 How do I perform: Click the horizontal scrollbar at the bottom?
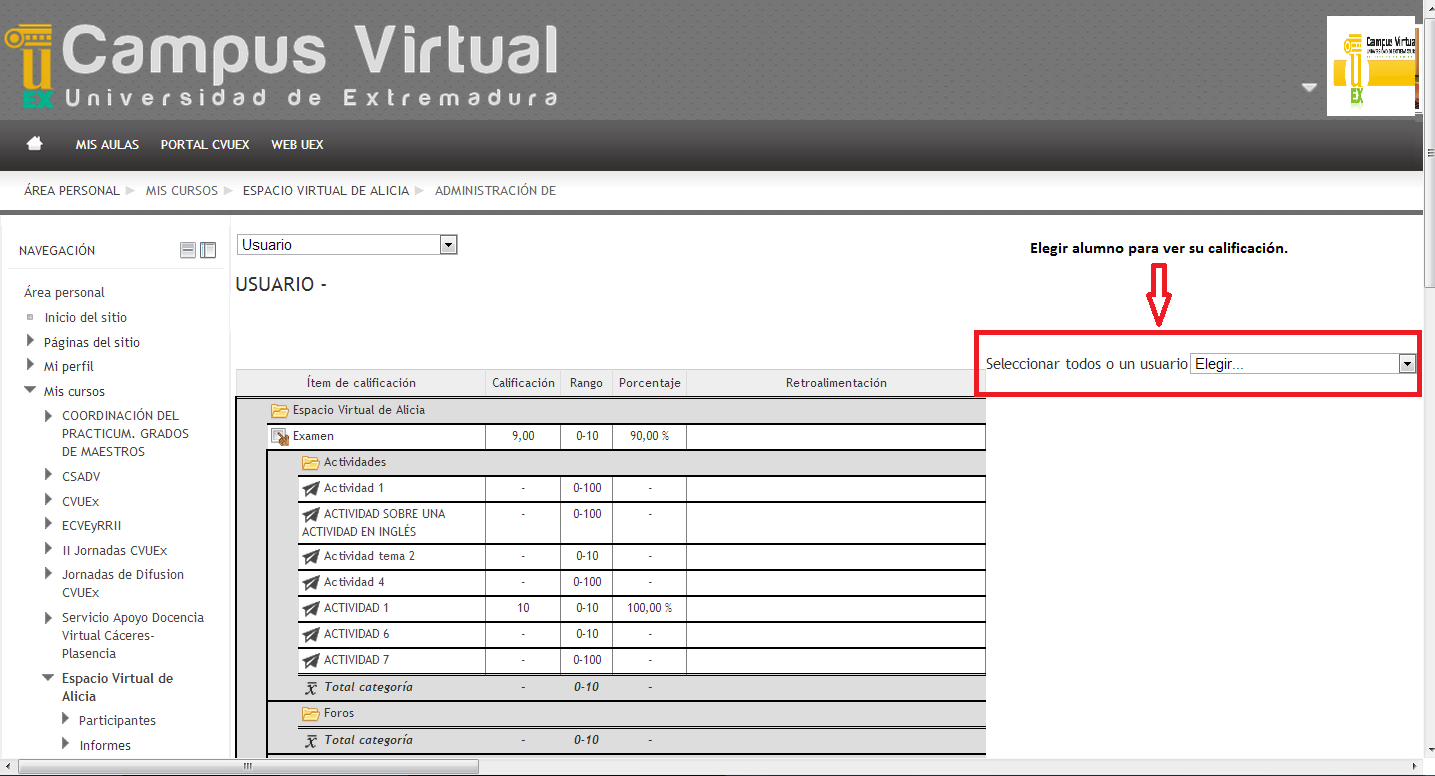point(250,766)
